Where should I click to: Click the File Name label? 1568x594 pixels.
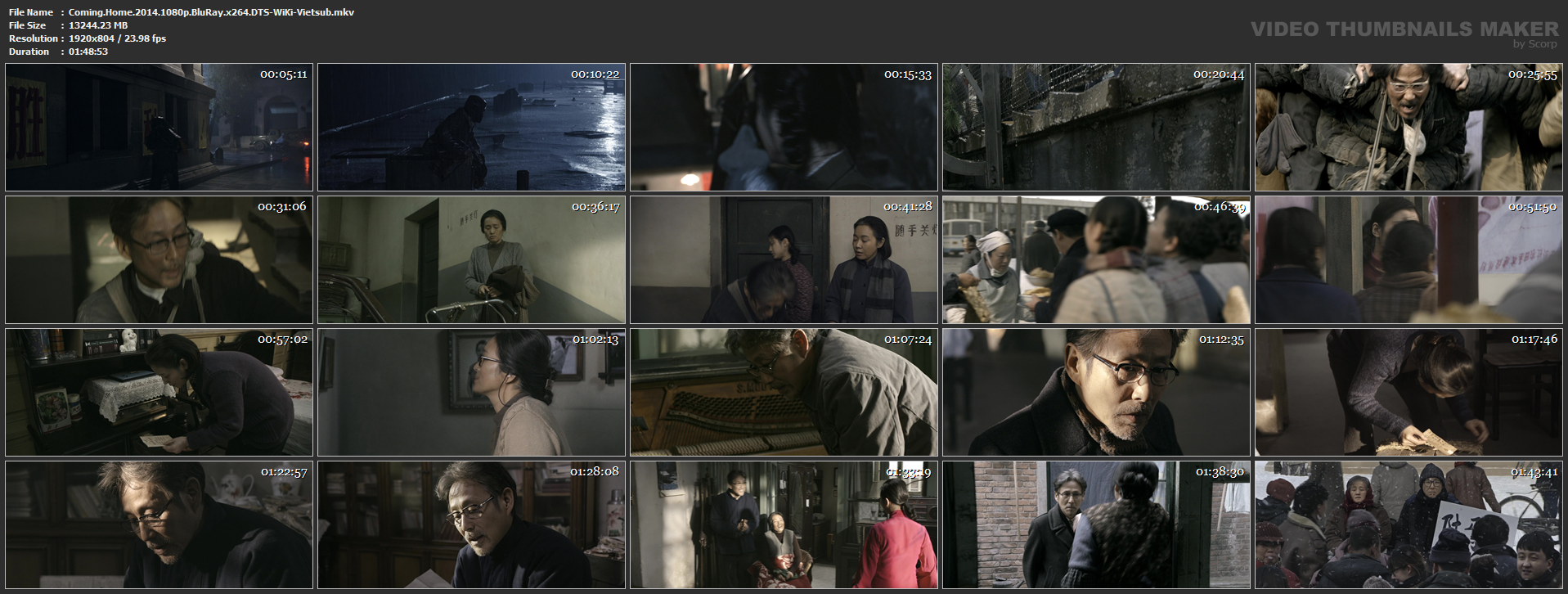[x=31, y=12]
